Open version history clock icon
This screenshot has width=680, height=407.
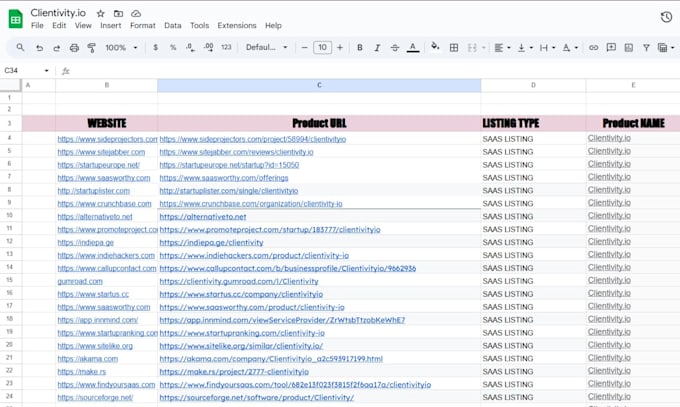[666, 17]
